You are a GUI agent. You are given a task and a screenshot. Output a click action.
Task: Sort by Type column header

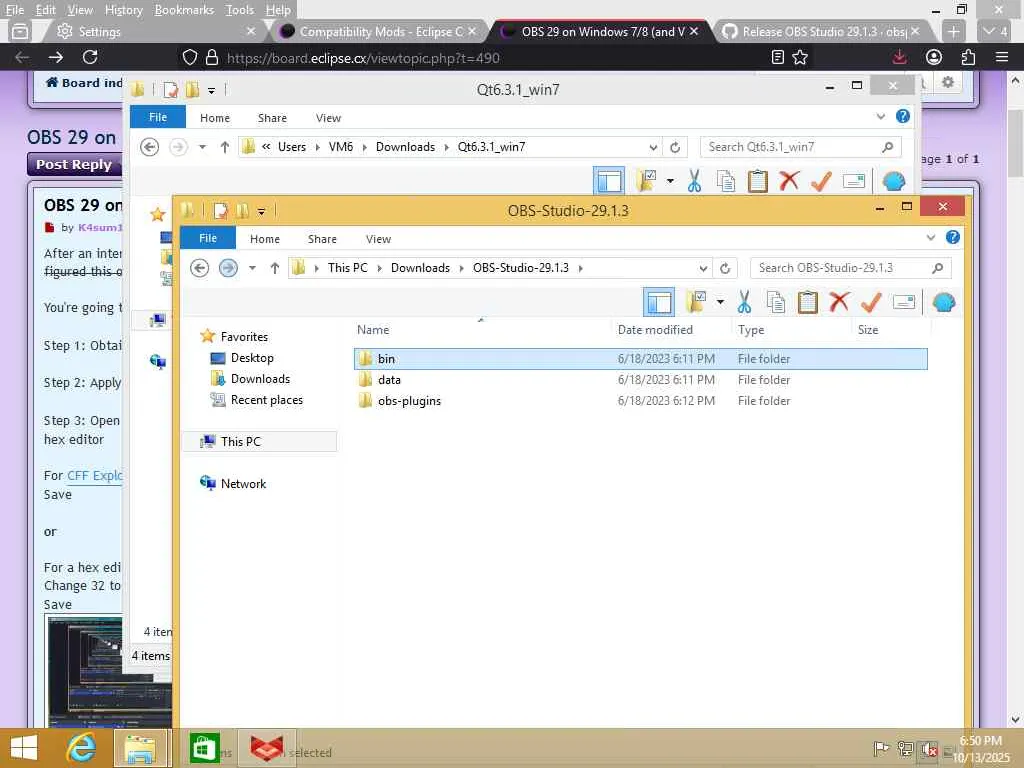[x=751, y=330]
